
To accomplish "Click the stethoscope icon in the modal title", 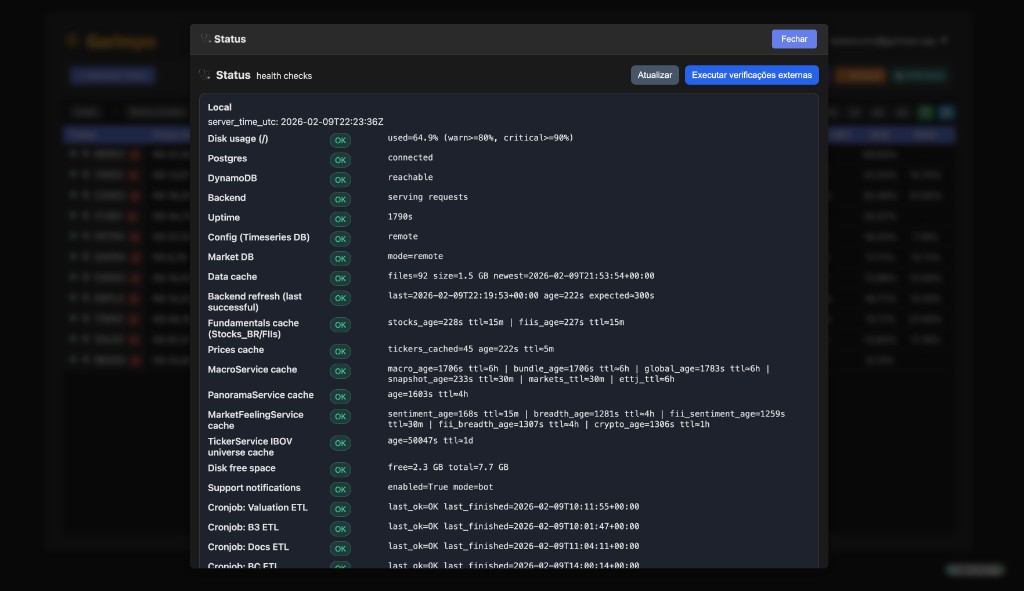I will point(205,39).
